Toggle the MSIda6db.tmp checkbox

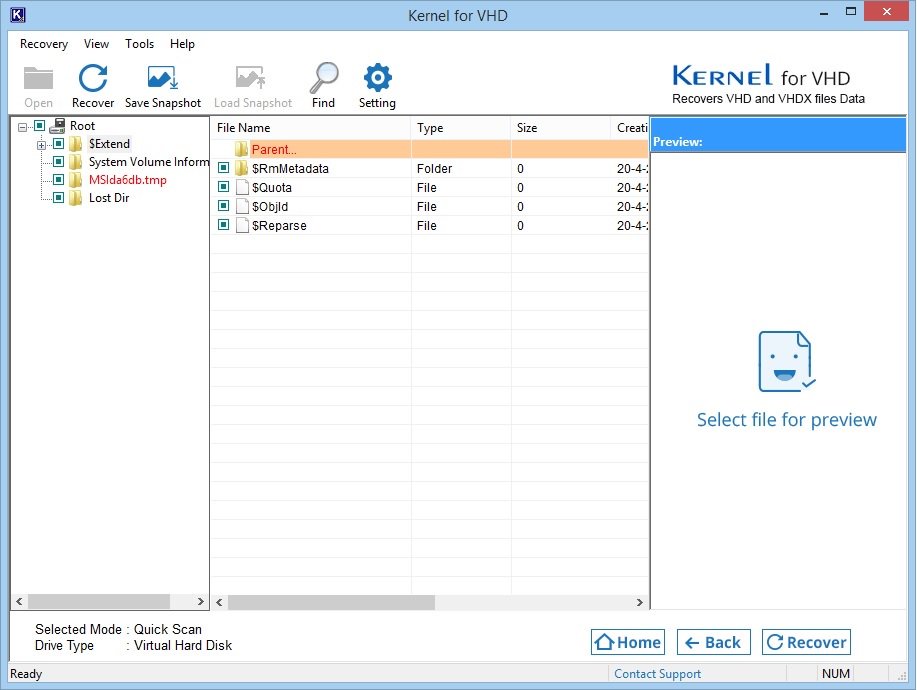(58, 180)
